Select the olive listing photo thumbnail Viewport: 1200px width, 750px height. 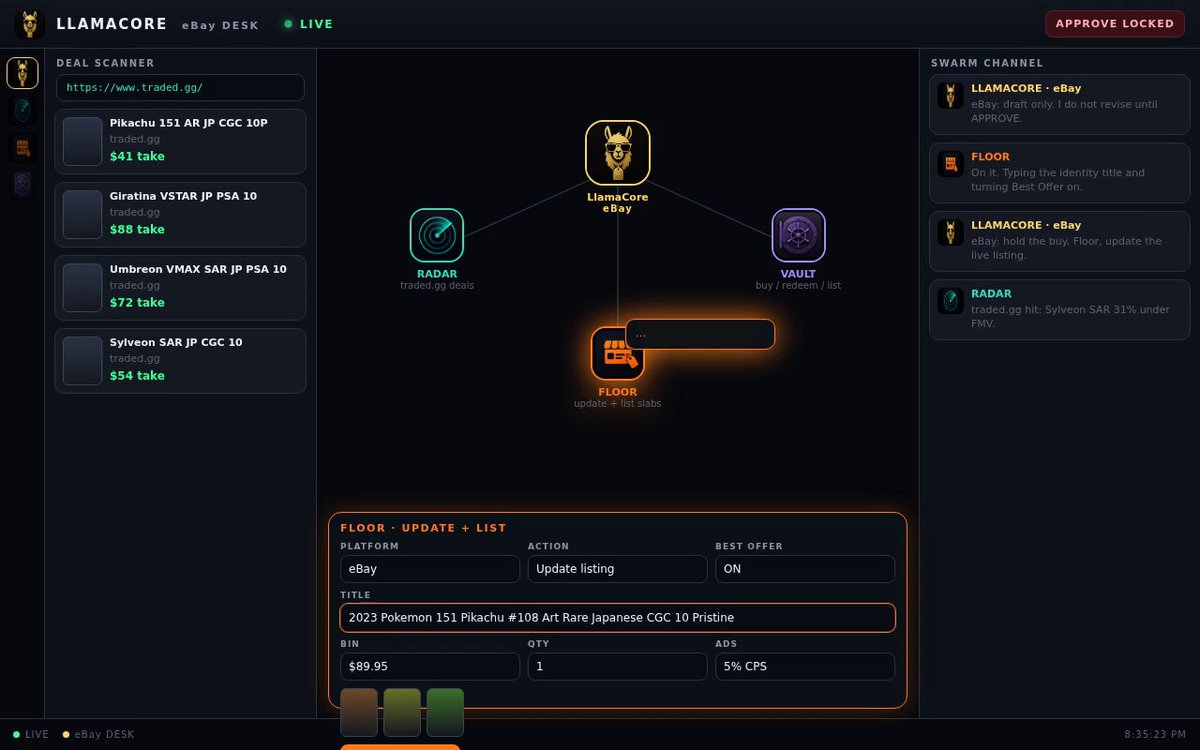402,712
